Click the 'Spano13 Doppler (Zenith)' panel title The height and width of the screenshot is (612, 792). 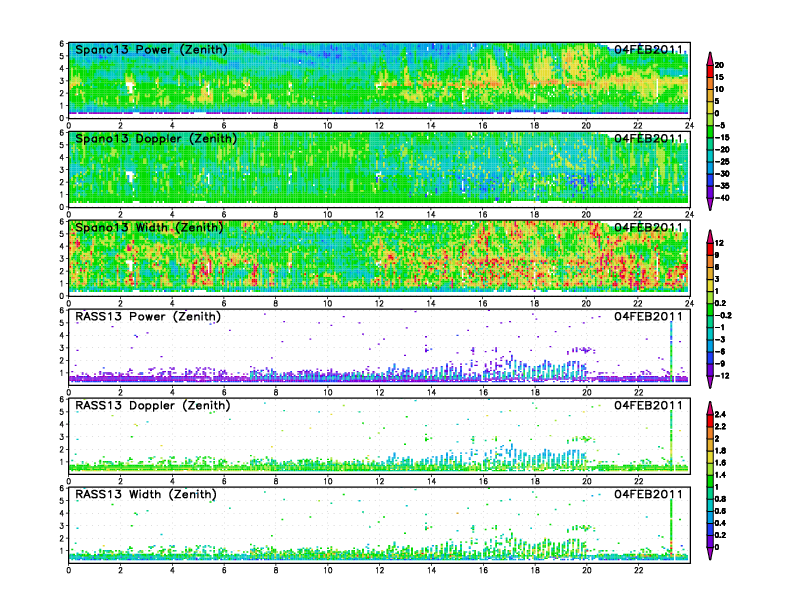click(156, 139)
